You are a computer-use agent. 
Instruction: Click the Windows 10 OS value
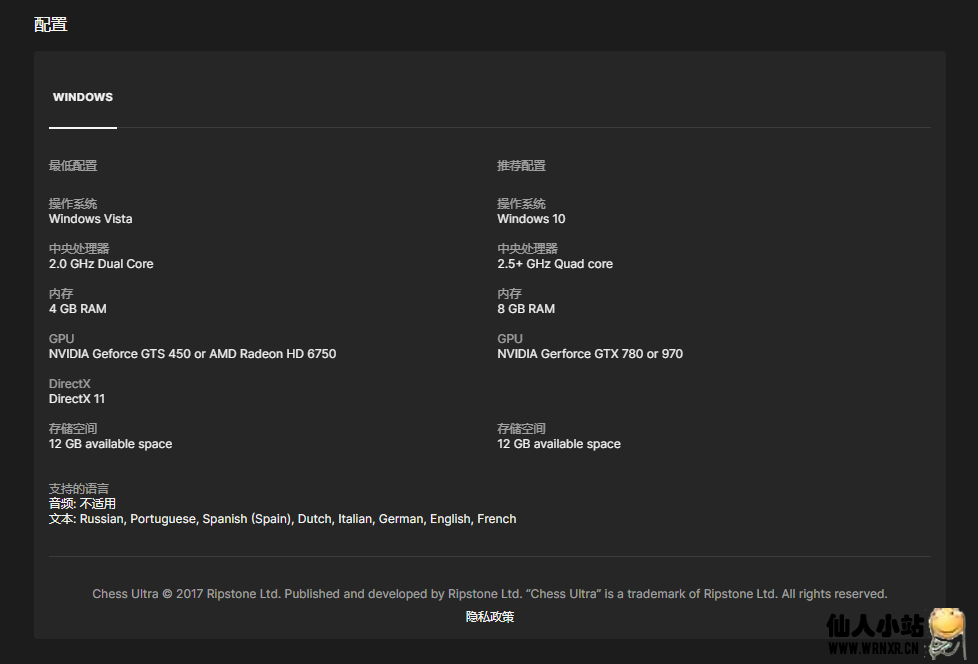pos(531,219)
